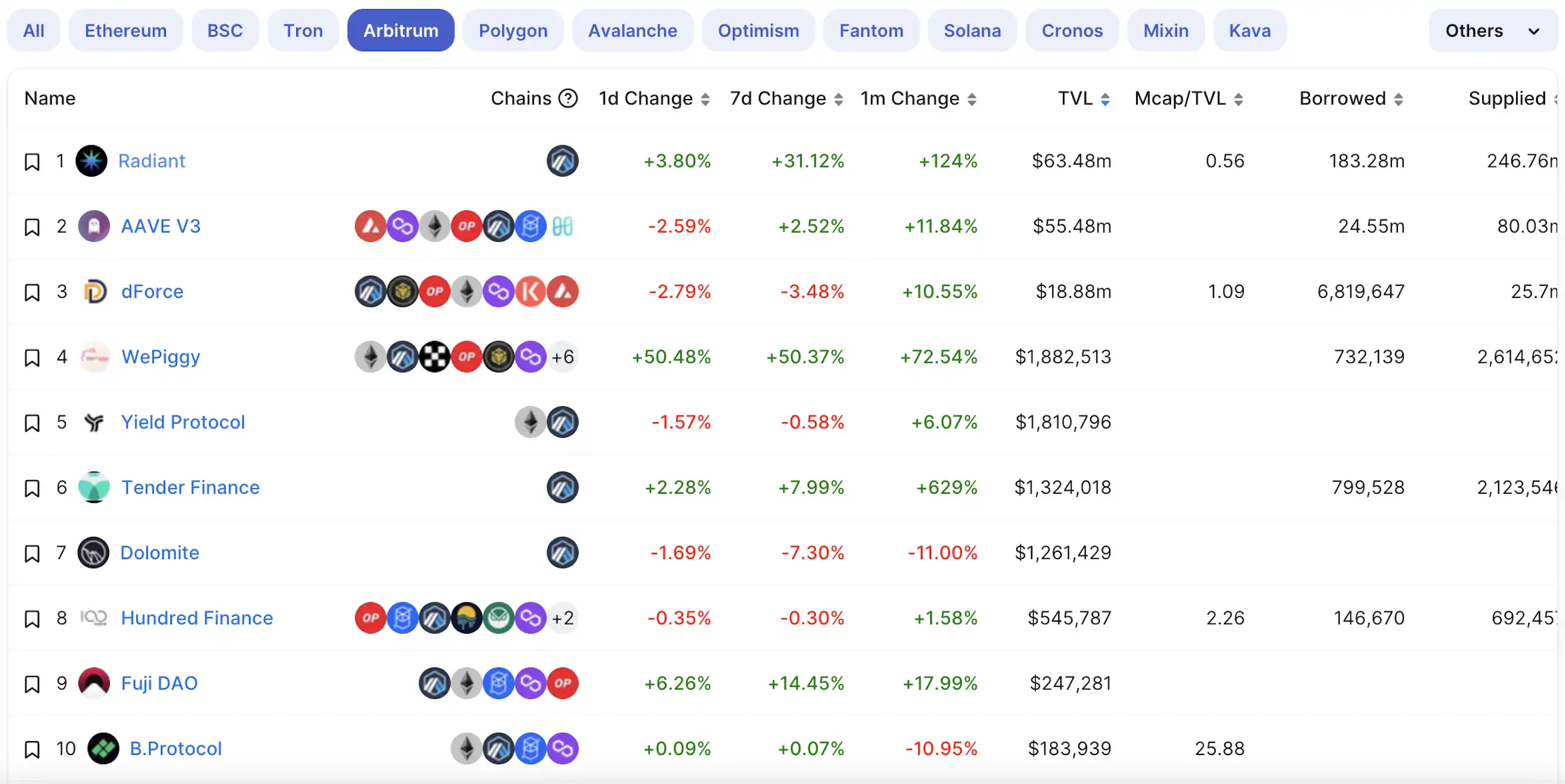
Task: Click Ethereum chain icon in Yield Protocol row
Action: [x=530, y=422]
